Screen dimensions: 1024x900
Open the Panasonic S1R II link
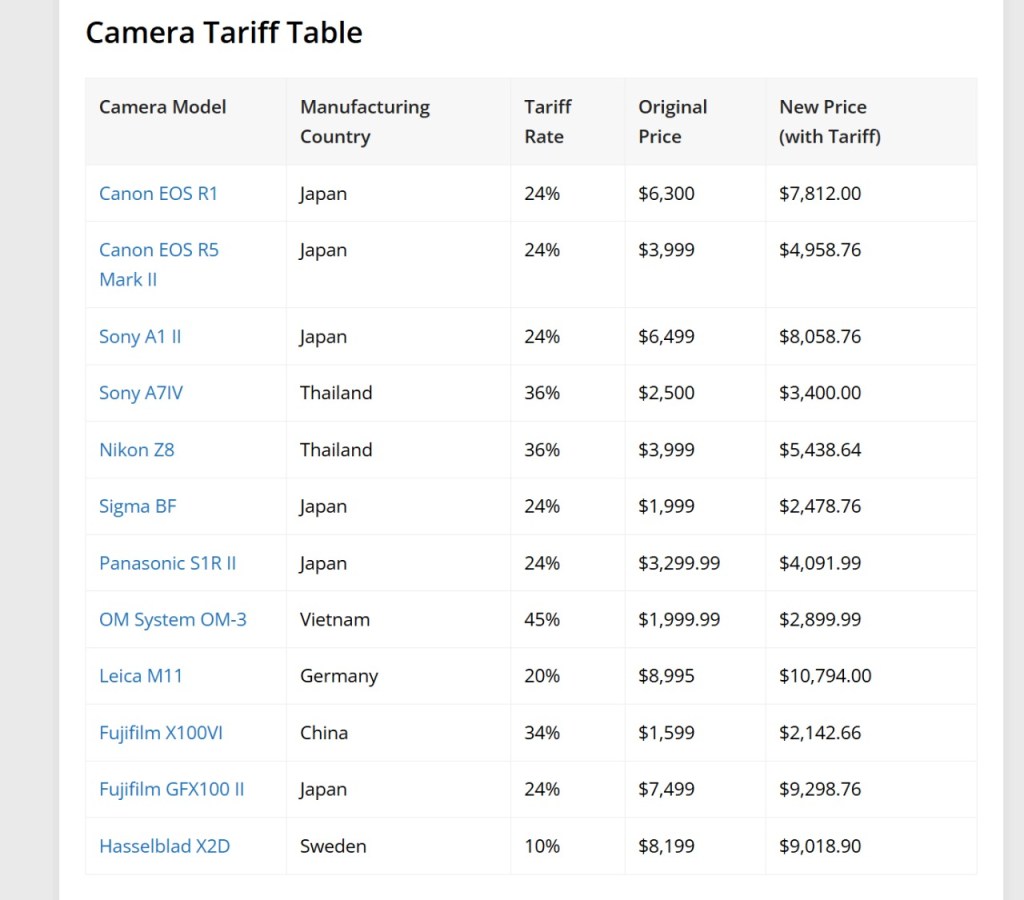pos(167,563)
